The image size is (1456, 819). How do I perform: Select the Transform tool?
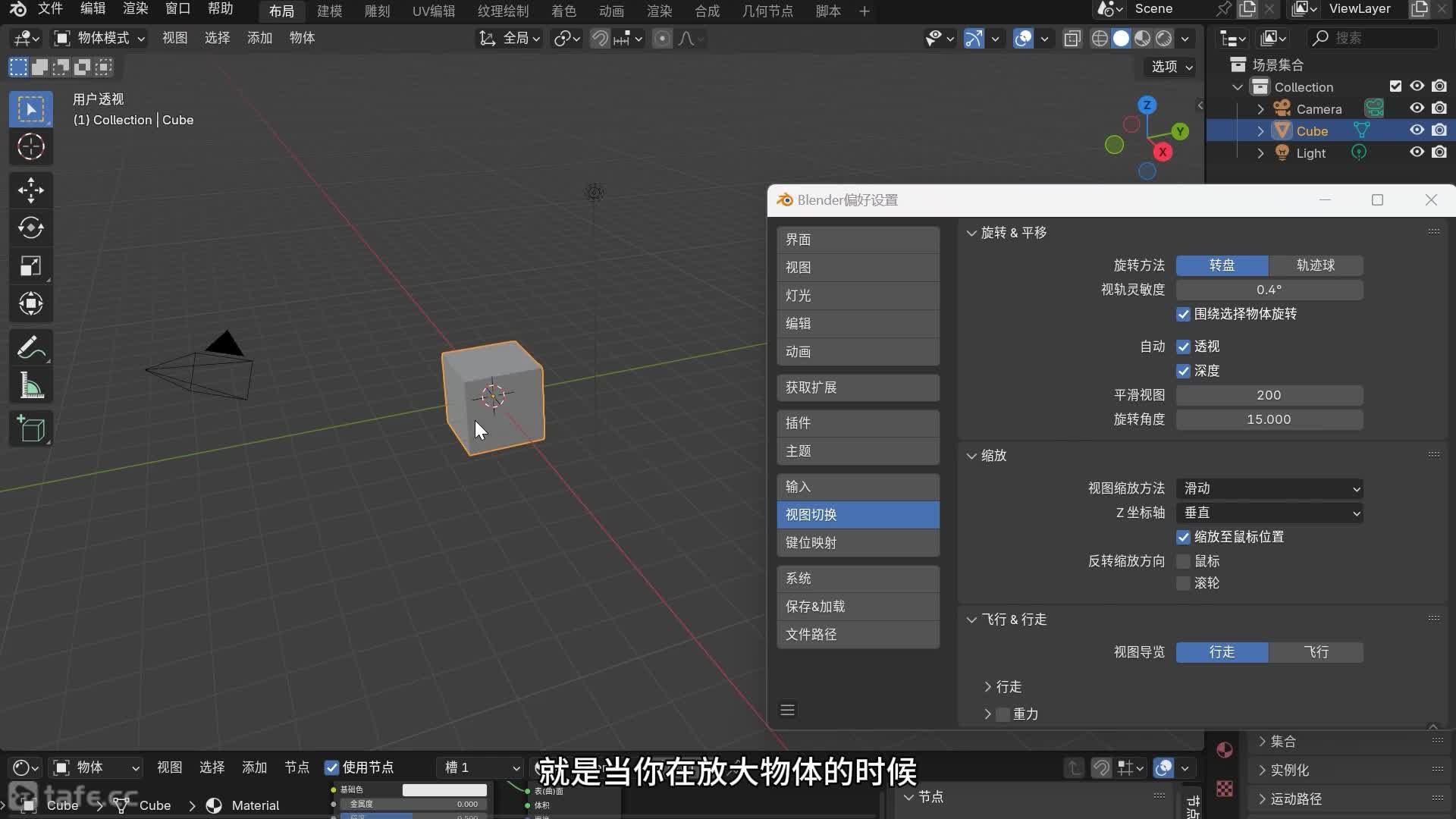pyautogui.click(x=31, y=304)
